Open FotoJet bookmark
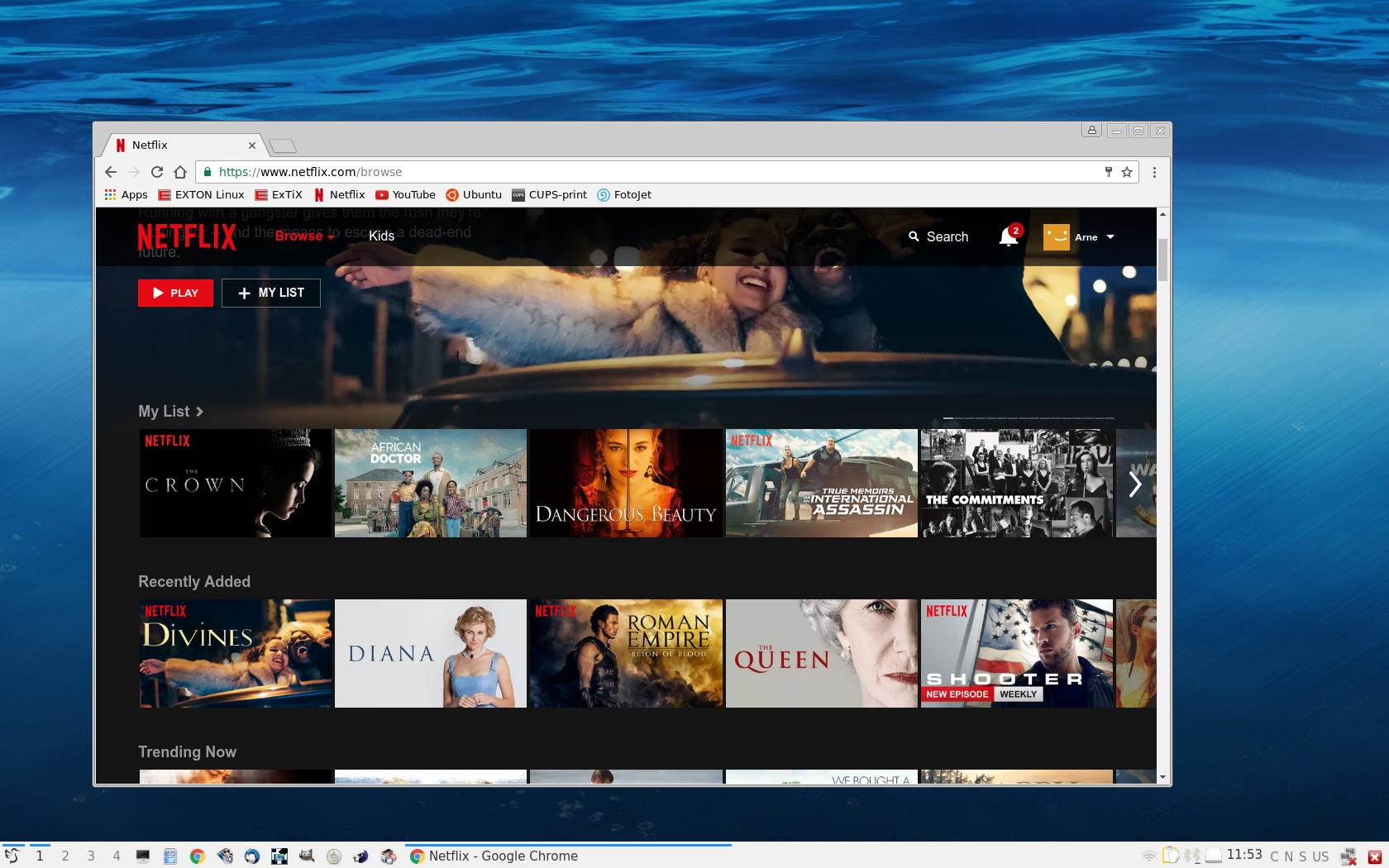 click(x=624, y=195)
